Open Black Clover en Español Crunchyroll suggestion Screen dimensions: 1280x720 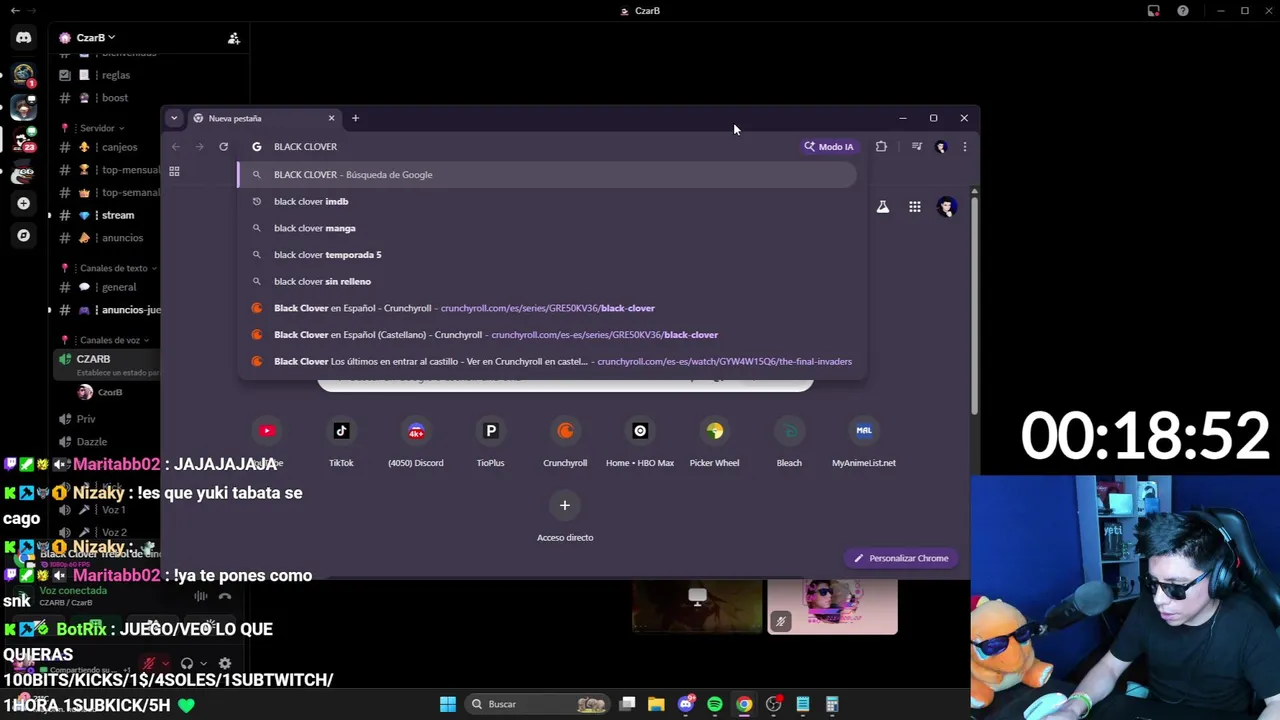pyautogui.click(x=547, y=308)
